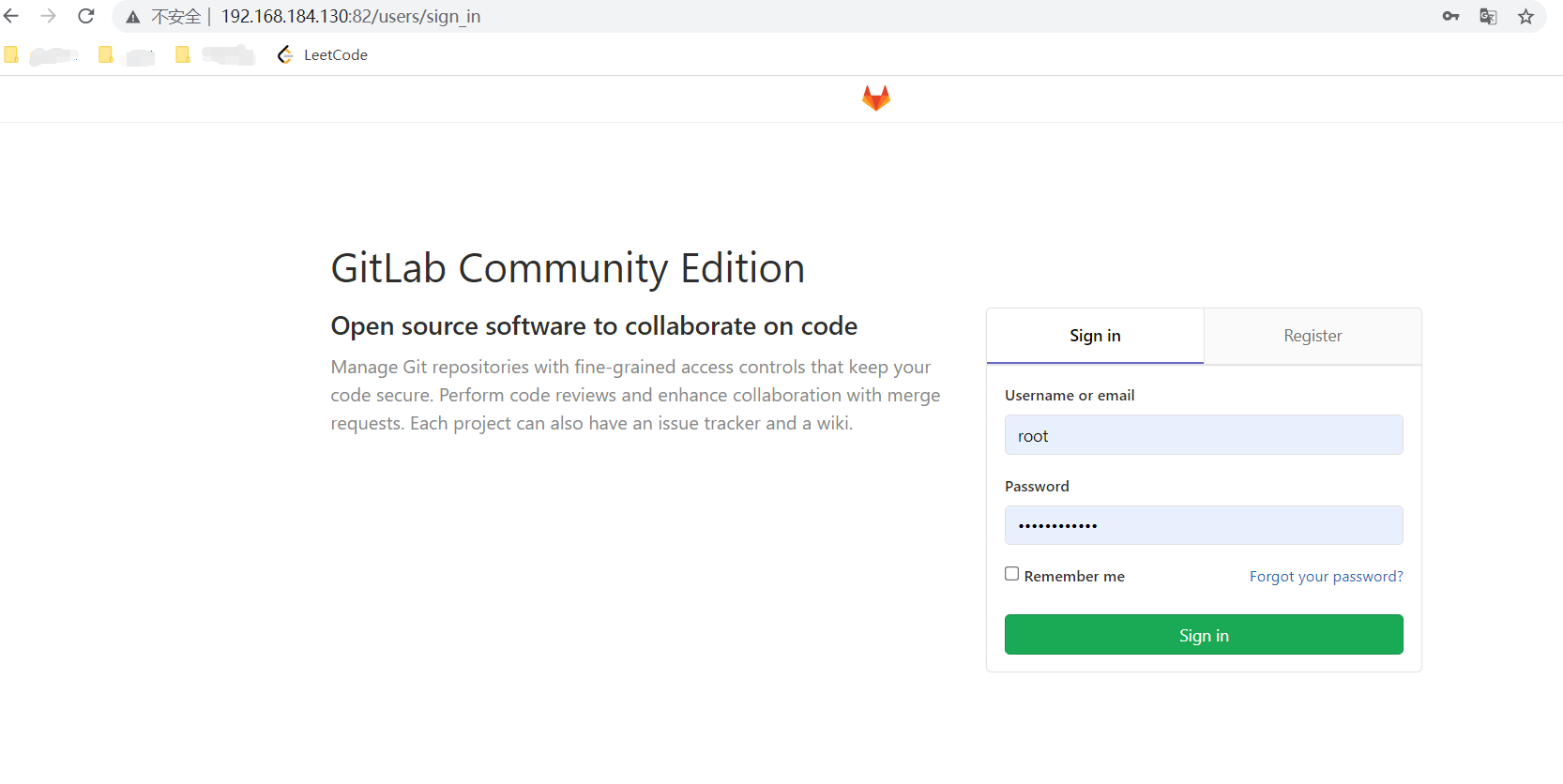Open saved passwords key icon
Viewport: 1563px width, 784px height.
1450,16
